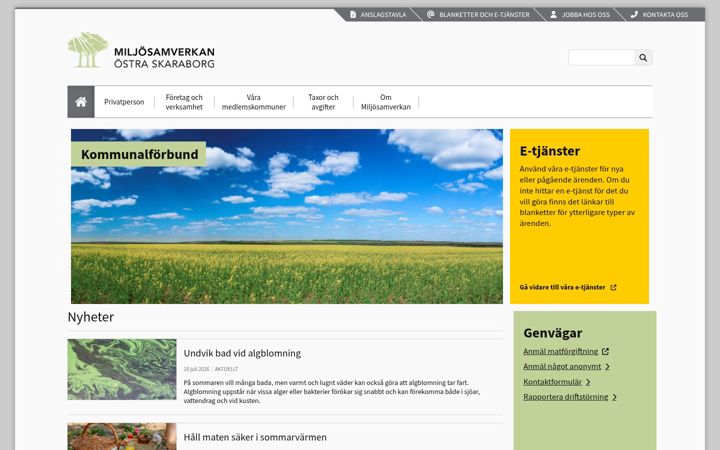
Task: Click chevron next to Rapportera driftstörning
Action: pos(614,397)
